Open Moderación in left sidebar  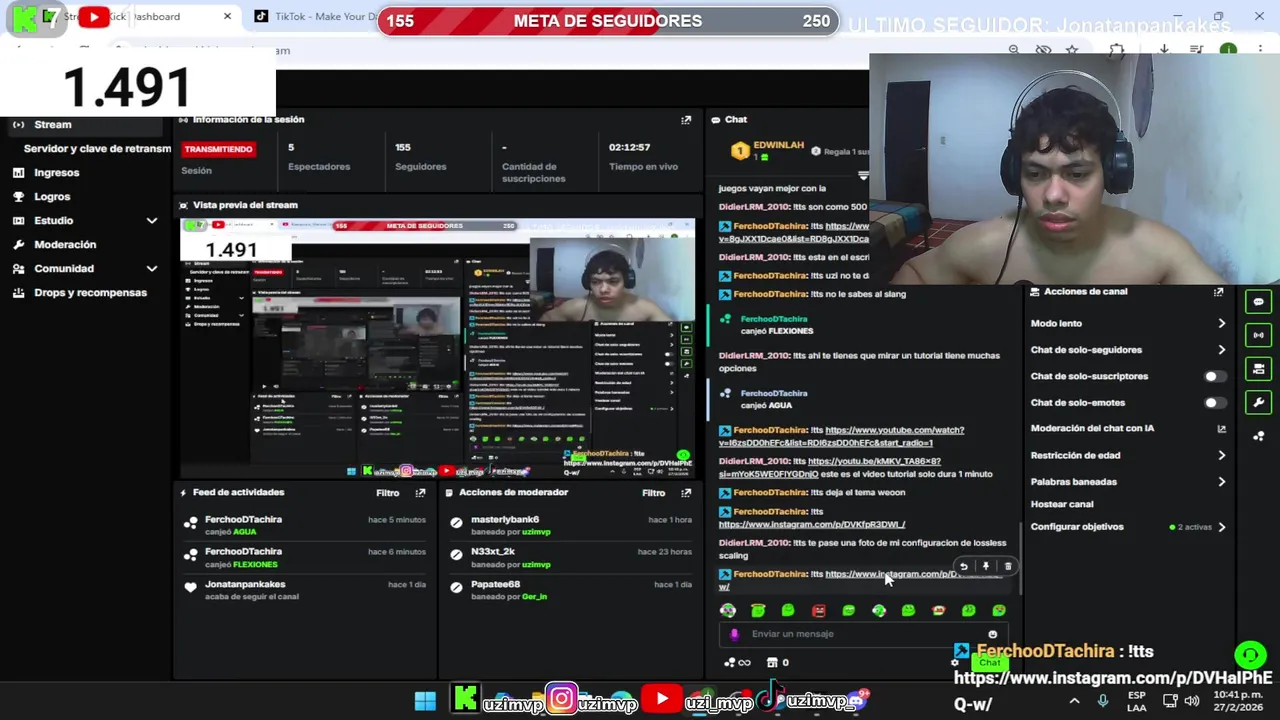coord(65,245)
